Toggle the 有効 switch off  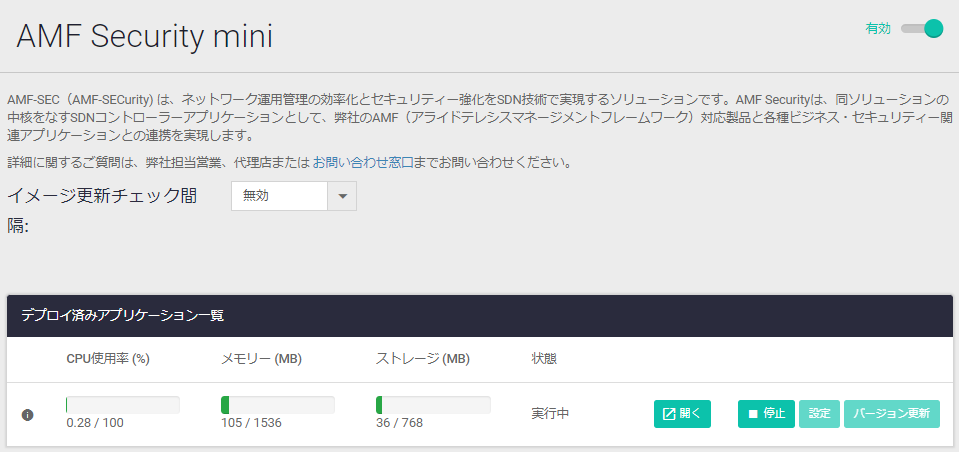[x=922, y=29]
